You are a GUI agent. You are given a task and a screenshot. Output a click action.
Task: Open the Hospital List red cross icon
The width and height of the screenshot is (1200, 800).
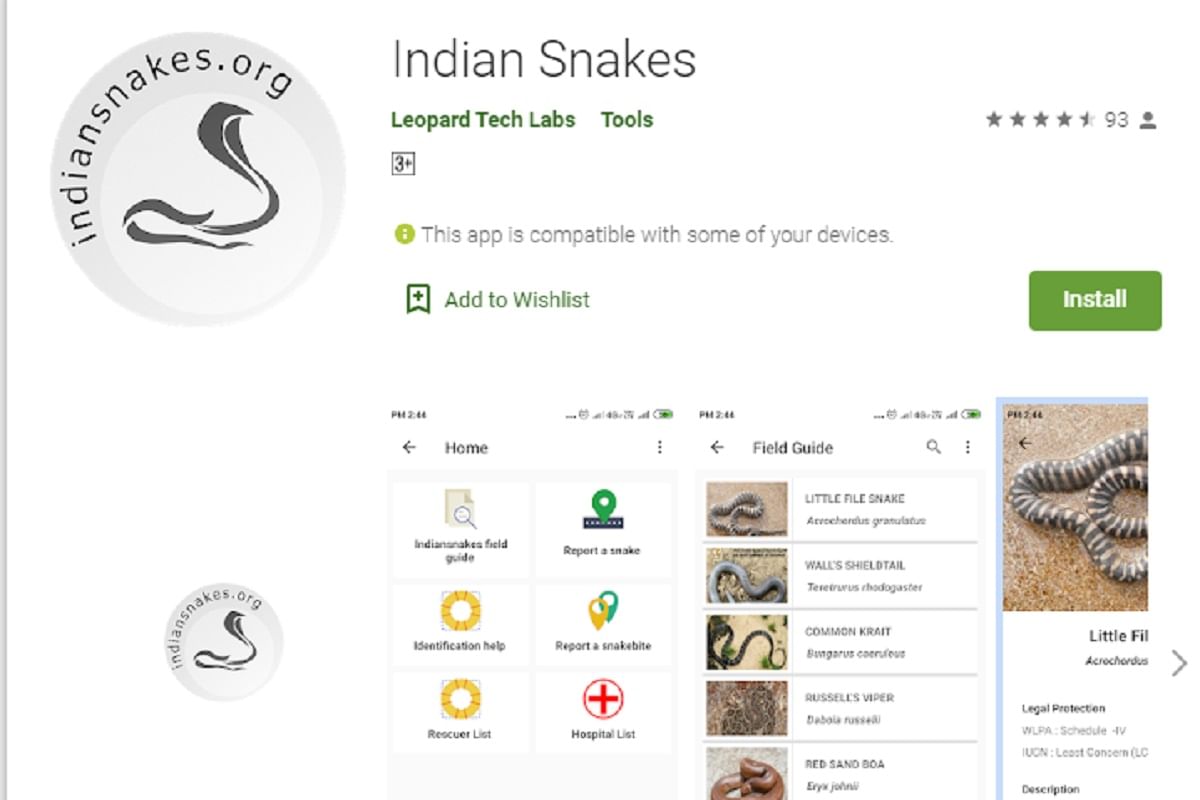[603, 699]
